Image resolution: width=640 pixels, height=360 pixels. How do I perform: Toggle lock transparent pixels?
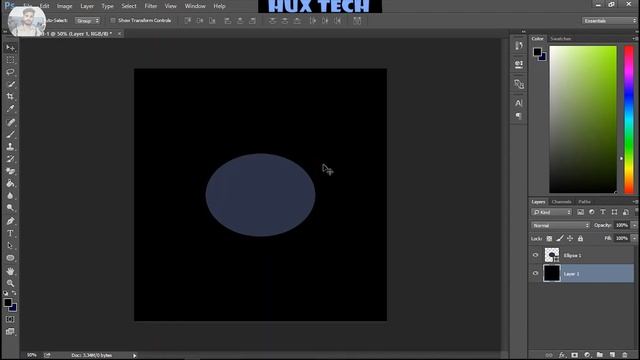[549, 238]
